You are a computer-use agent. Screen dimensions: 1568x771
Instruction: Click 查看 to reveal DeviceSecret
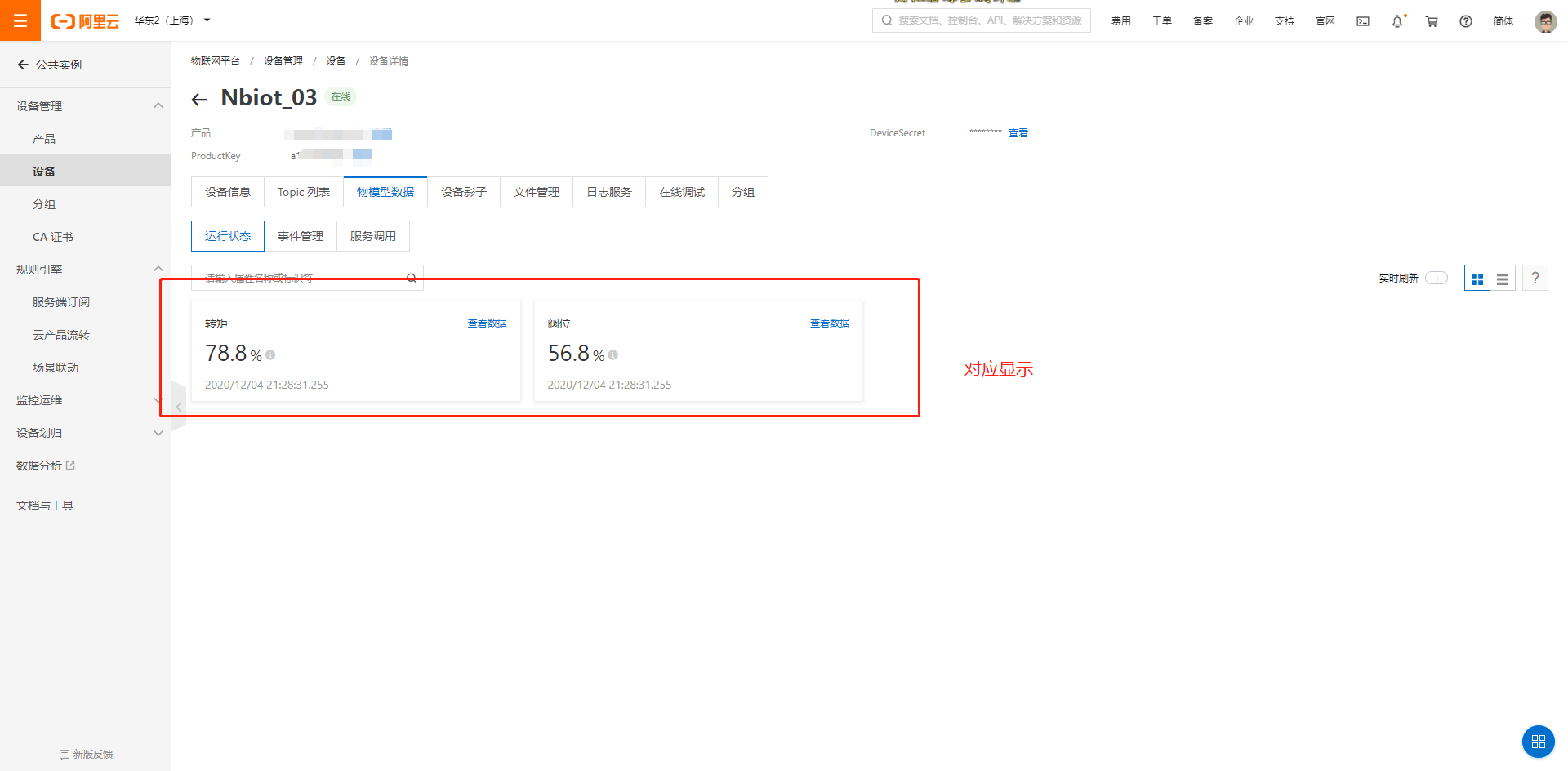1018,132
